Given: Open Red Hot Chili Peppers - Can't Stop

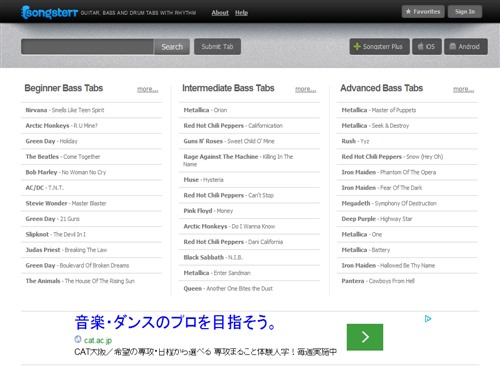Looking at the screenshot, I should [229, 195].
